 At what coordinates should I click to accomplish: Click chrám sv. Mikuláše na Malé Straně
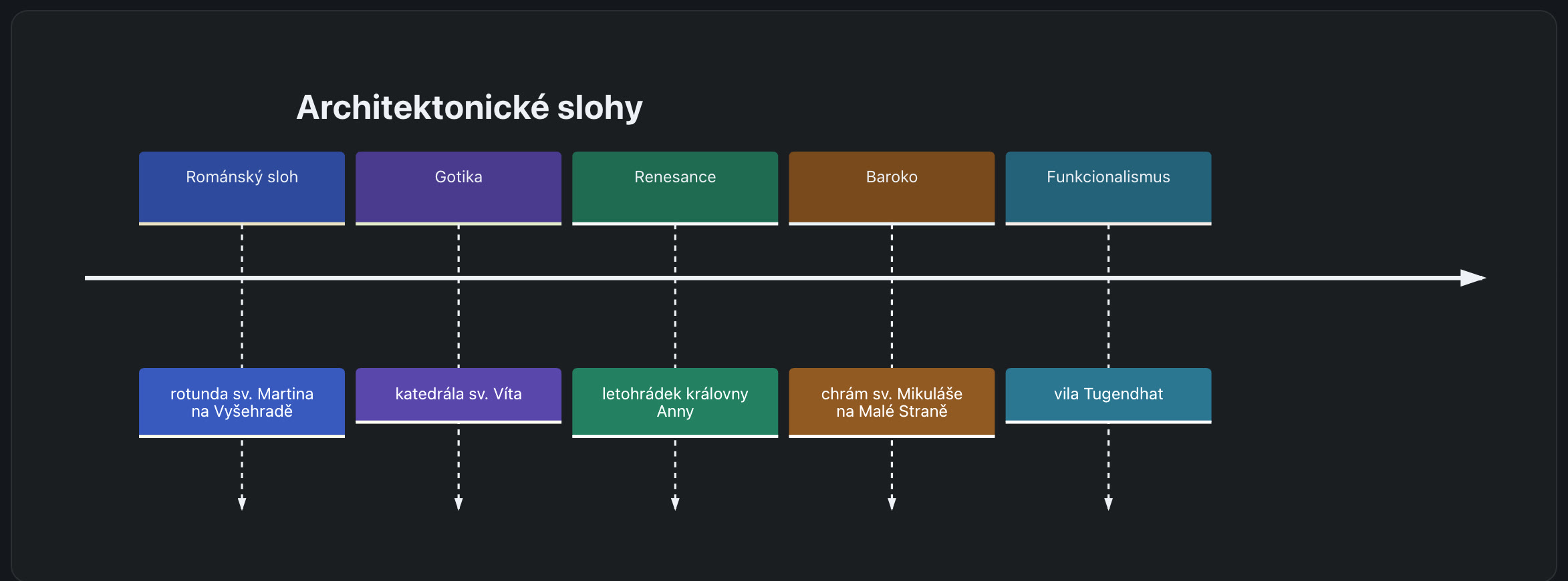pos(892,403)
